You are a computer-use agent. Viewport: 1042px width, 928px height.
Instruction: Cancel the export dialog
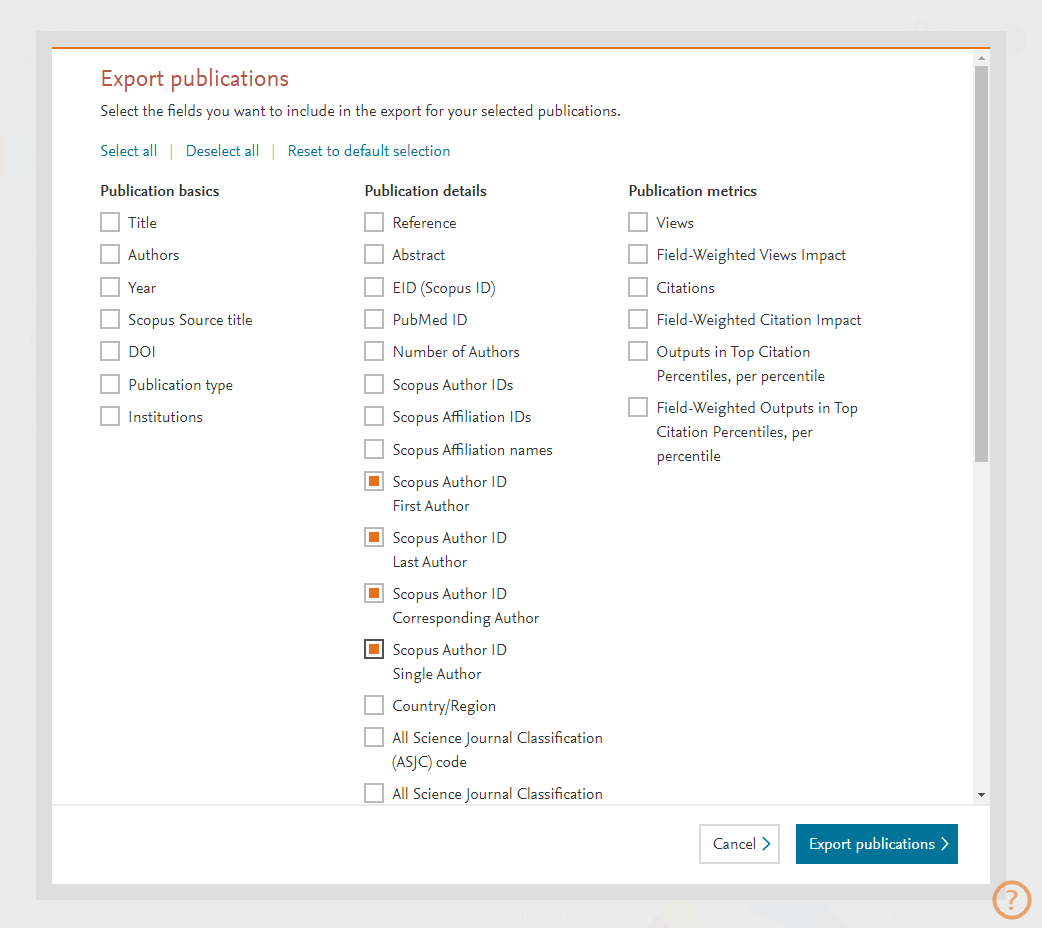pos(739,844)
